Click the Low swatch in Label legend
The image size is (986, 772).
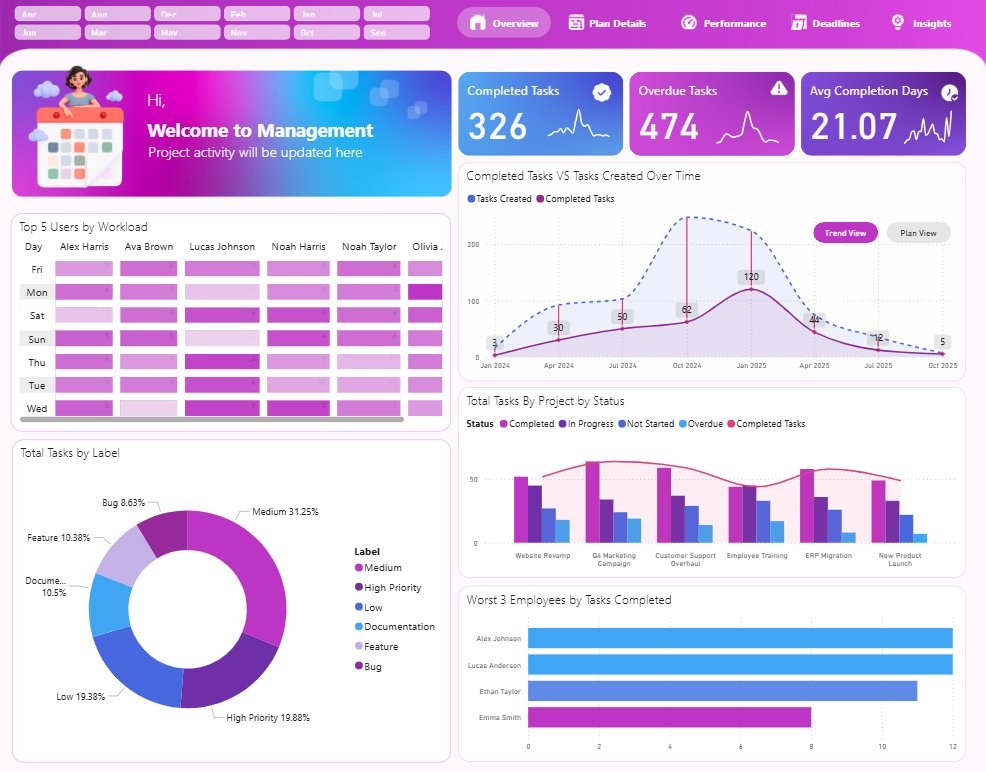(x=358, y=607)
